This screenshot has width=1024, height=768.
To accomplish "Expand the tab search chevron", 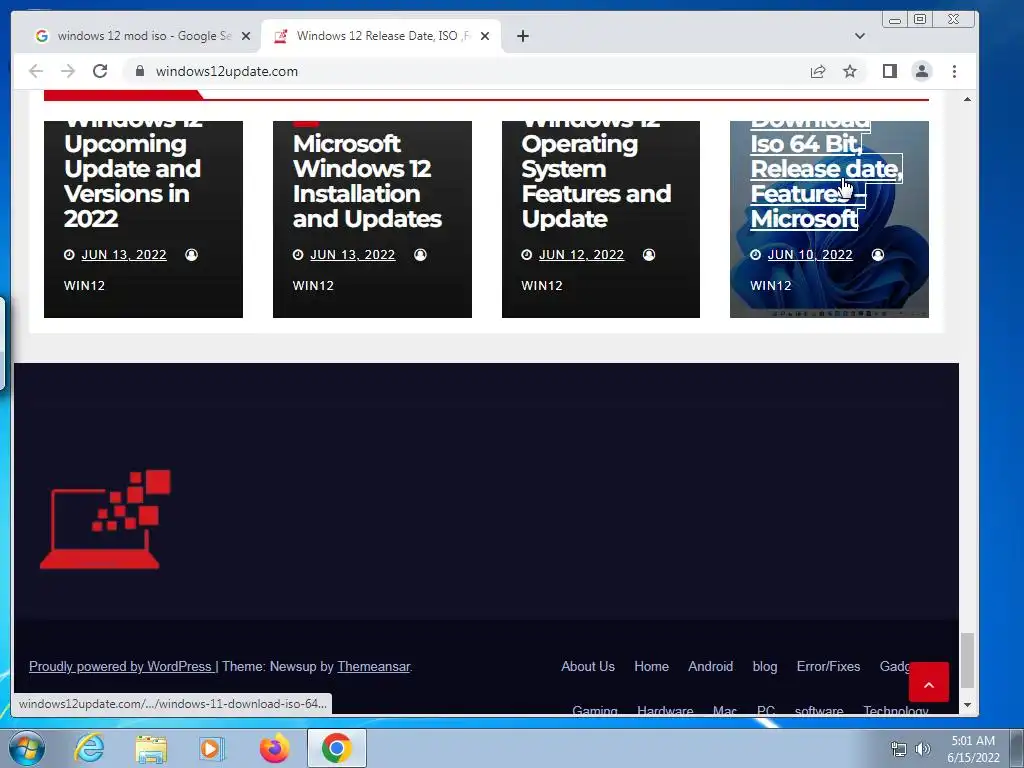I will (859, 36).
